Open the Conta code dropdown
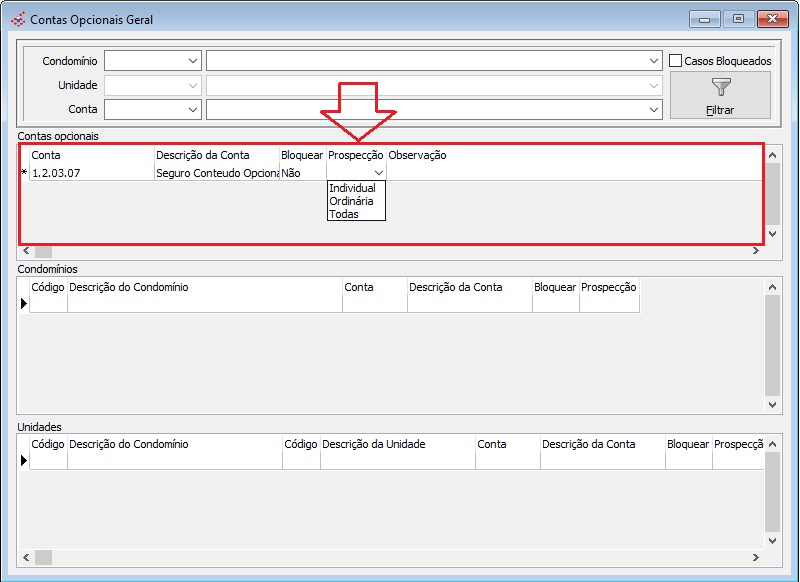 tap(193, 109)
